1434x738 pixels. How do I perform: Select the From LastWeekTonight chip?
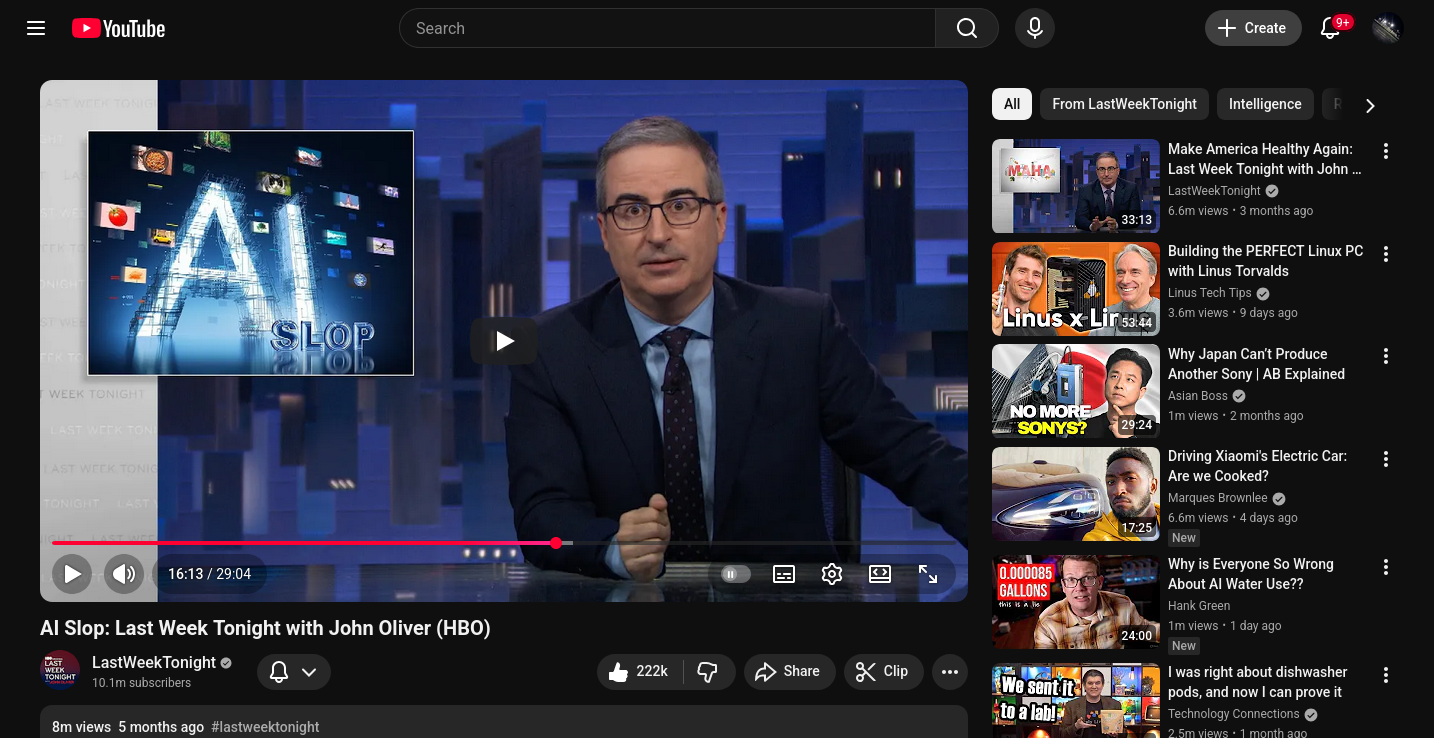coord(1124,104)
